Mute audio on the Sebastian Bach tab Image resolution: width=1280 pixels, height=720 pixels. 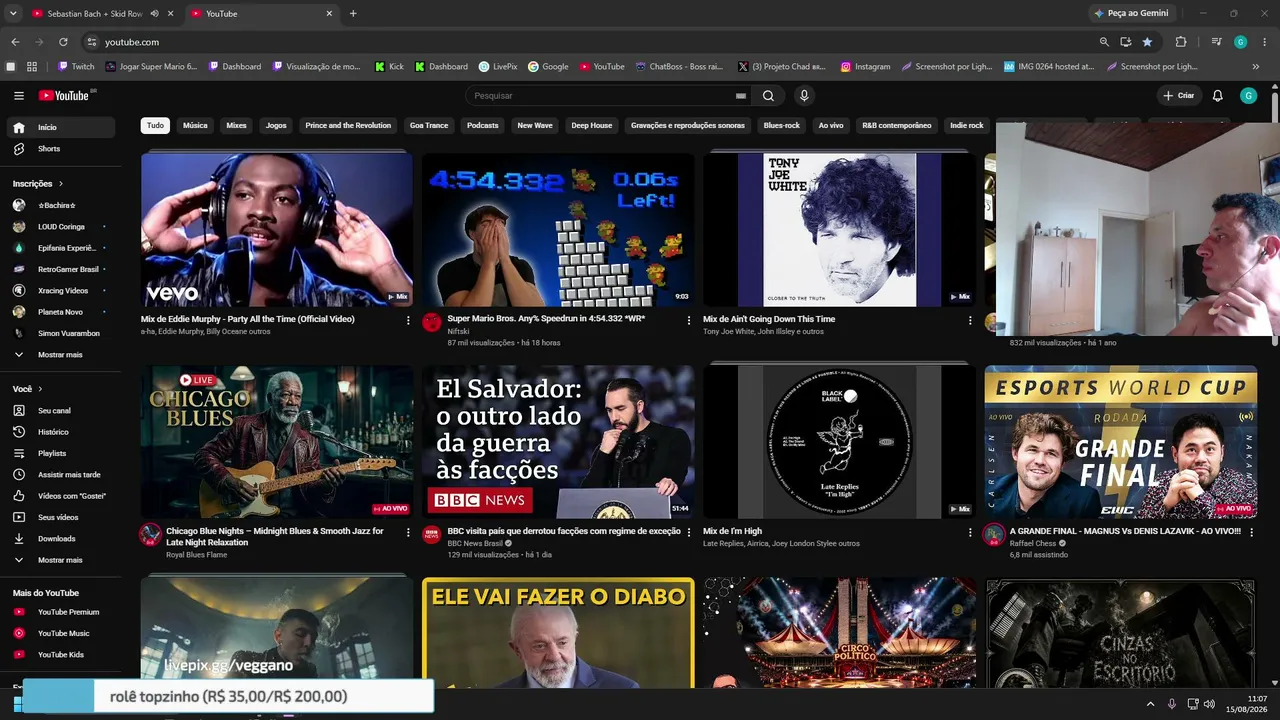154,14
